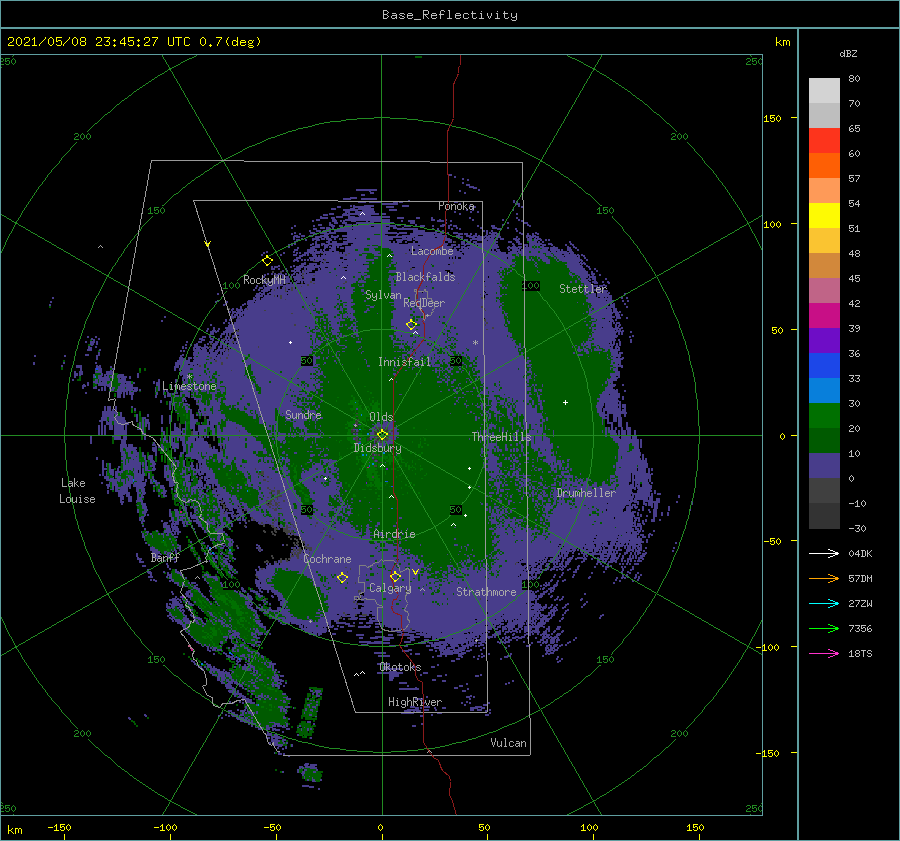This screenshot has width=900, height=841.
Task: Pick the bright green swatch between 30 and 20 dBZ
Action: click(824, 416)
